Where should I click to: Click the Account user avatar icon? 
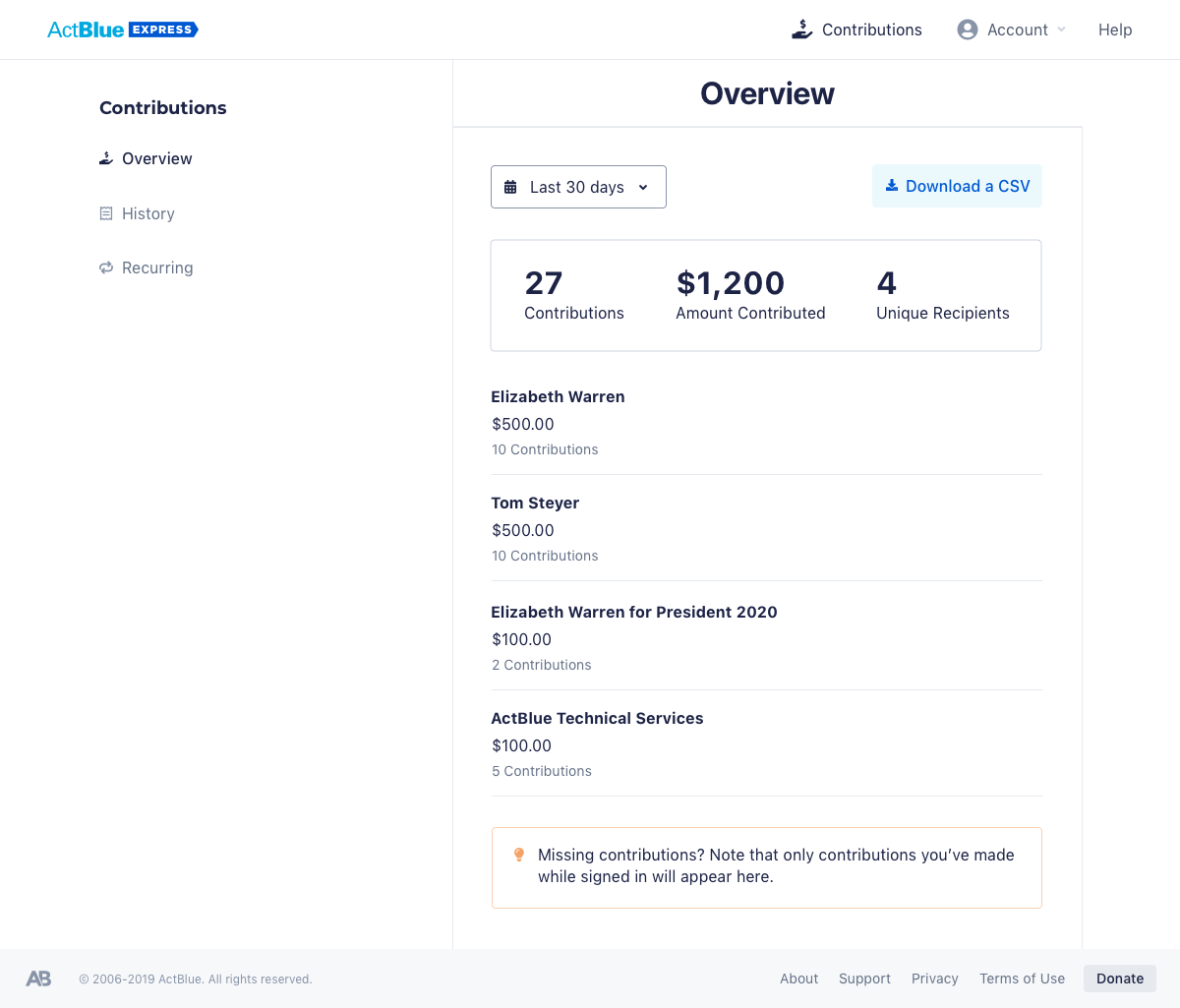pos(968,30)
